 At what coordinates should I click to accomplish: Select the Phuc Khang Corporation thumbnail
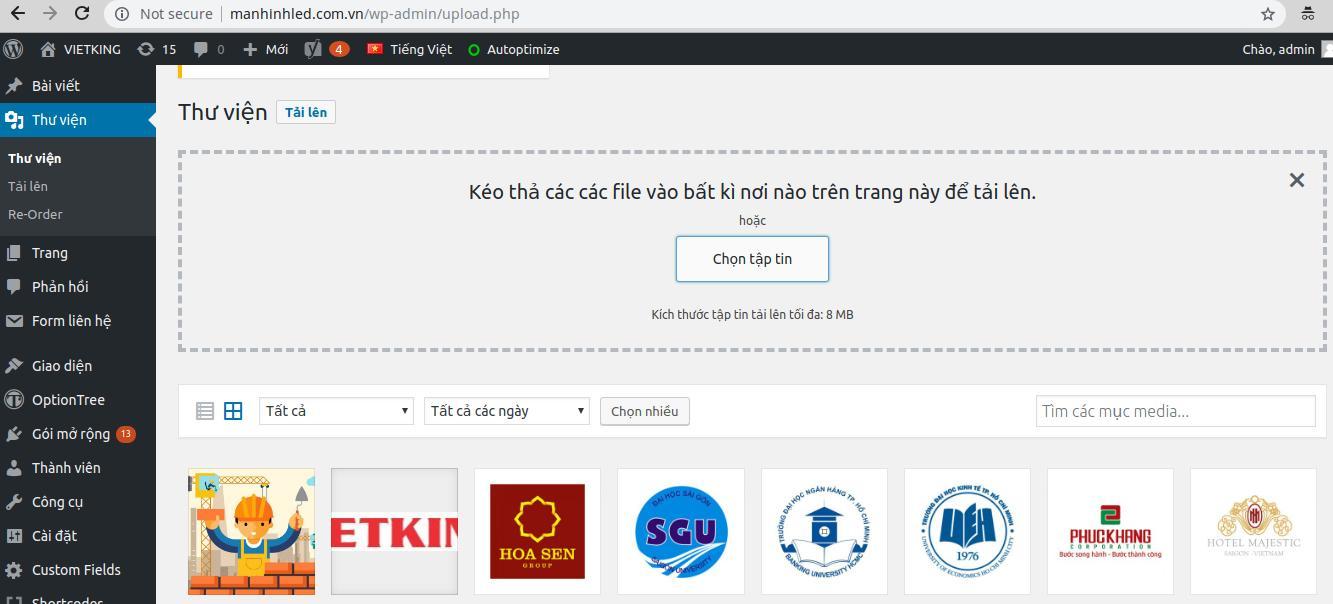(1110, 532)
